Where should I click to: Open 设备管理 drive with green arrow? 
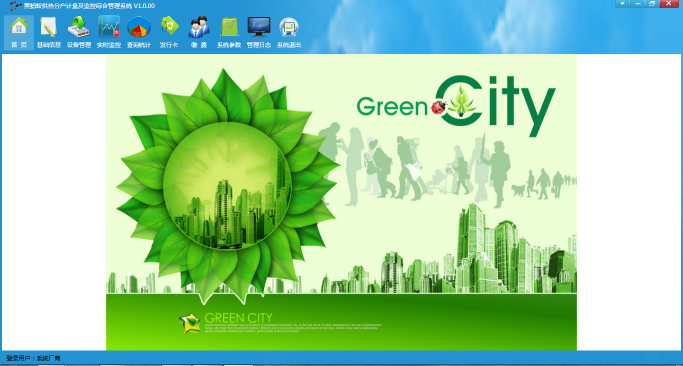(x=78, y=33)
